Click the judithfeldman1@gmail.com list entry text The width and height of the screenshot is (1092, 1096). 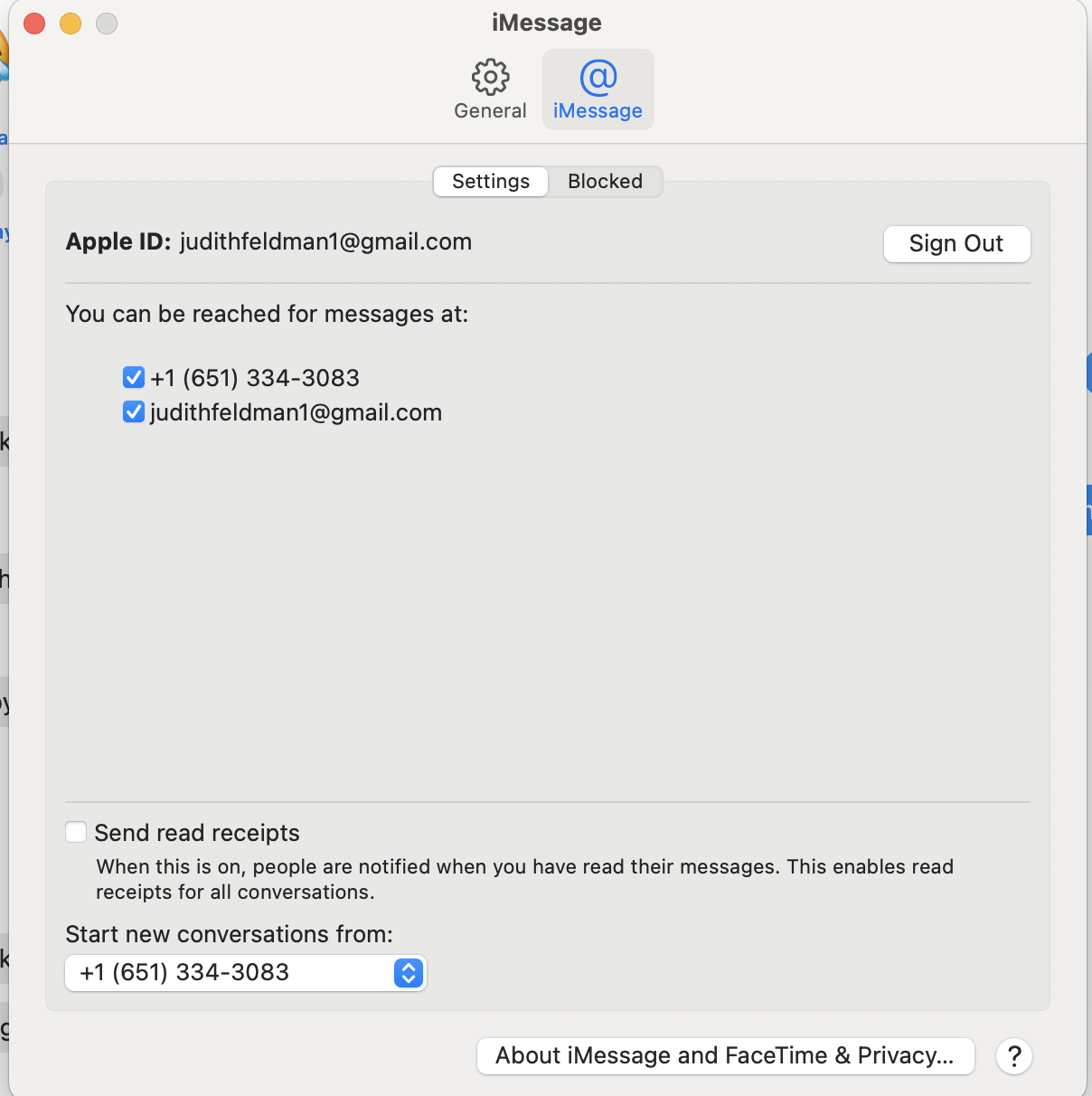296,412
